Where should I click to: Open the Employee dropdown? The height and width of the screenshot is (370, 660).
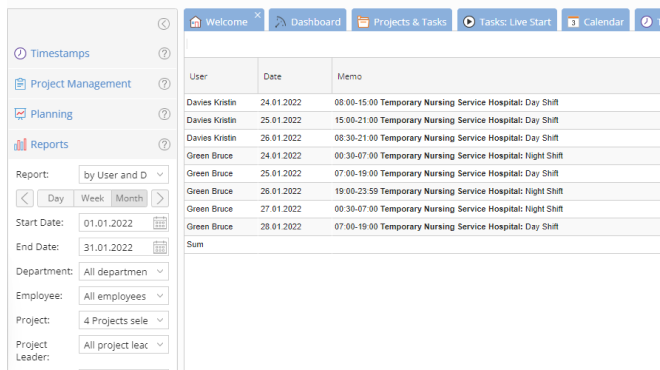[124, 296]
